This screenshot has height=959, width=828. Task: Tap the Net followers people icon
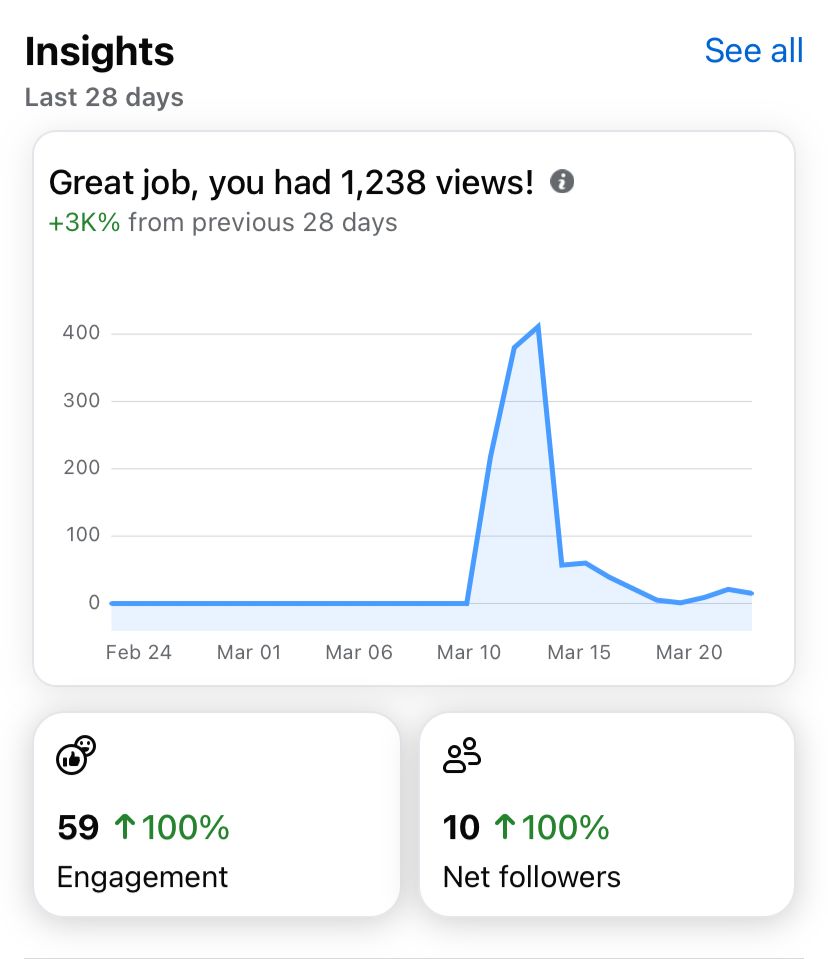pos(462,755)
